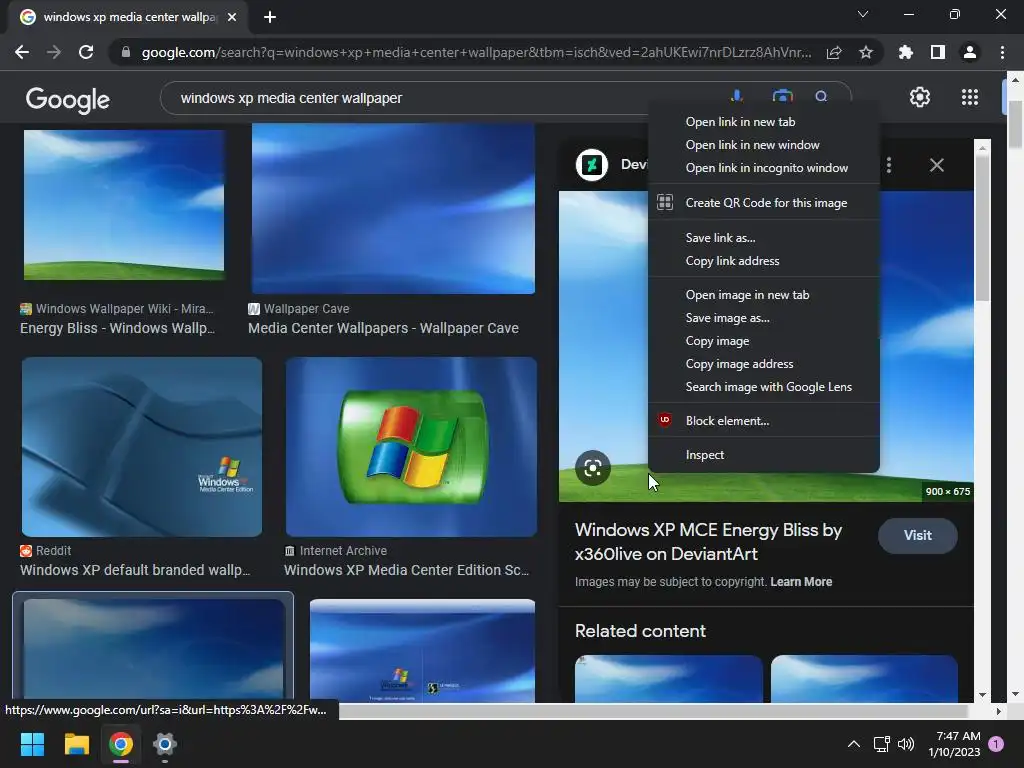The image size is (1024, 768).
Task: Click the horizontal scrollbar right arrow
Action: (x=998, y=711)
